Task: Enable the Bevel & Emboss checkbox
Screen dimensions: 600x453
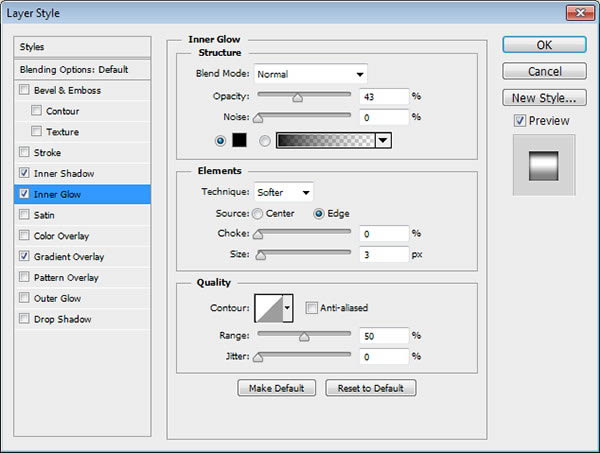Action: pyautogui.click(x=24, y=90)
